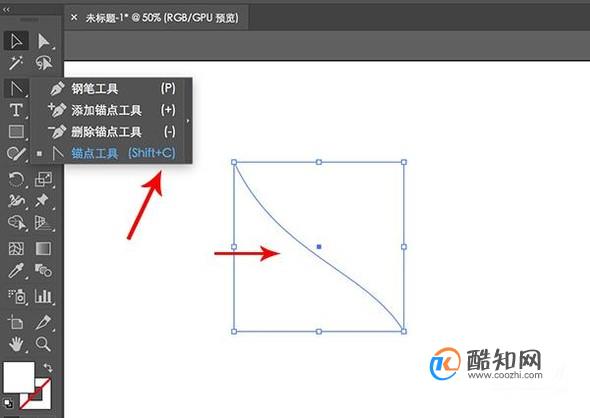Choose 添加锚点工具 (+) from flyout
Screen dimensions: 590x418
click(112, 110)
